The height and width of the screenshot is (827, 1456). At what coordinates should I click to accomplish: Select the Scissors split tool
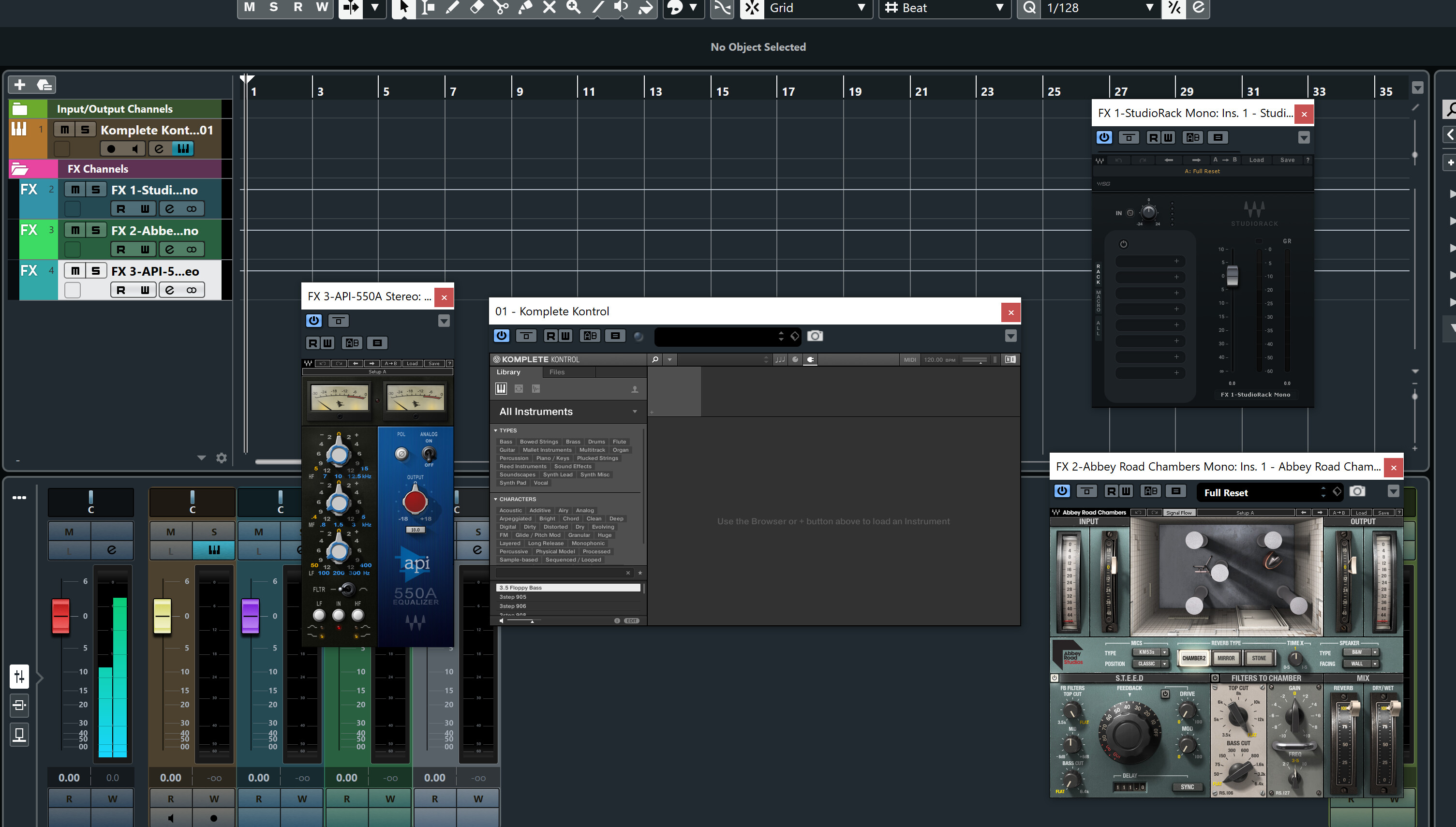tap(501, 7)
